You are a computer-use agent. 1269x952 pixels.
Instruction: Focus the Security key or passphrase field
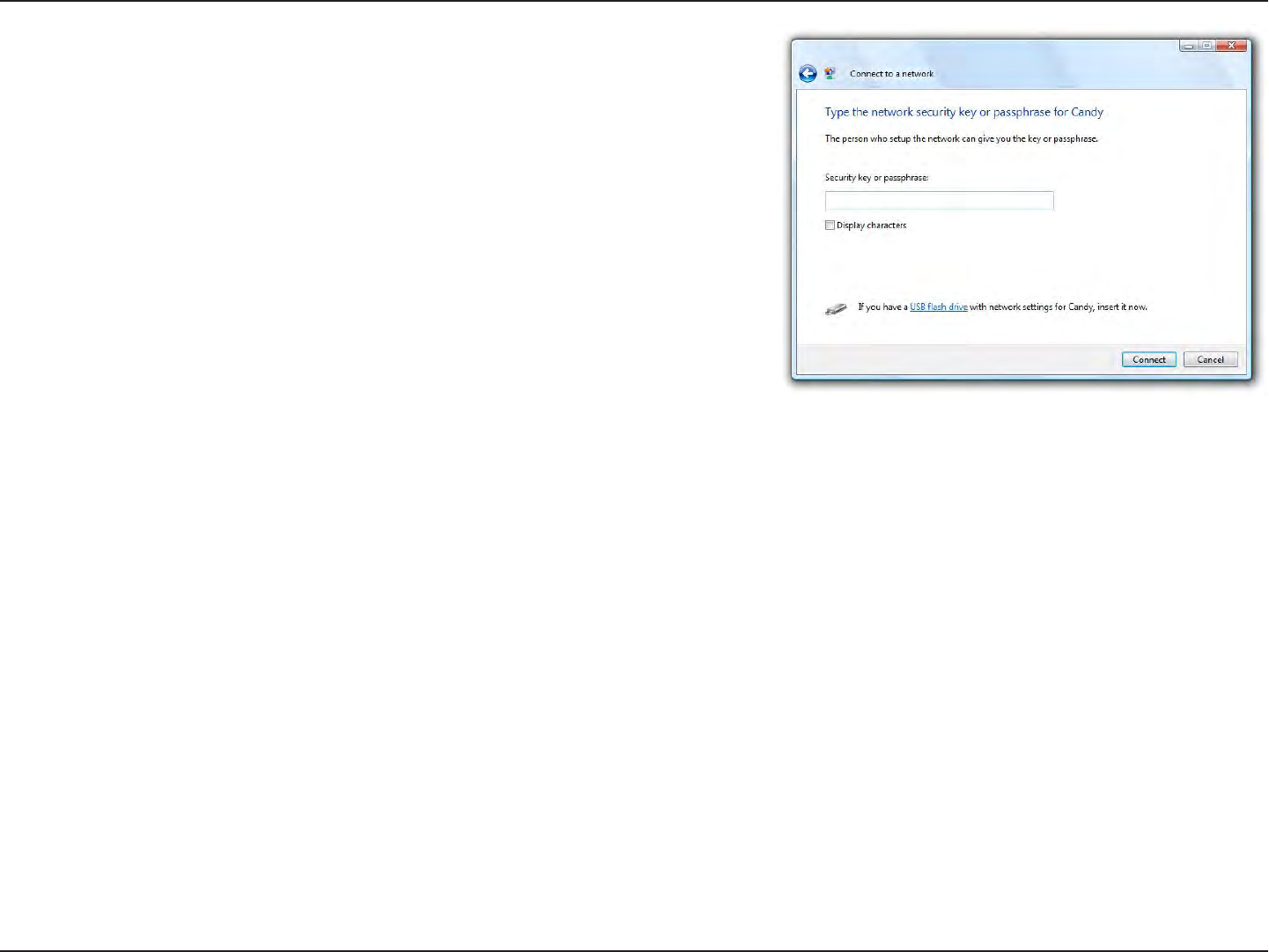pos(939,201)
